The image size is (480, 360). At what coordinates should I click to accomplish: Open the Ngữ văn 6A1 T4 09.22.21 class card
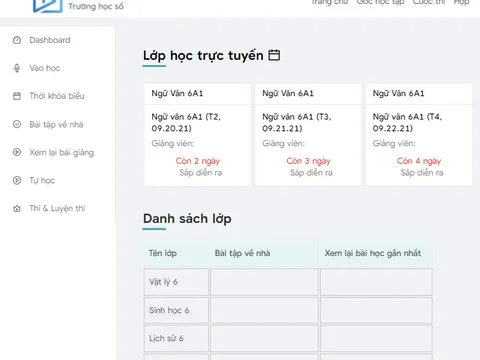[419, 134]
